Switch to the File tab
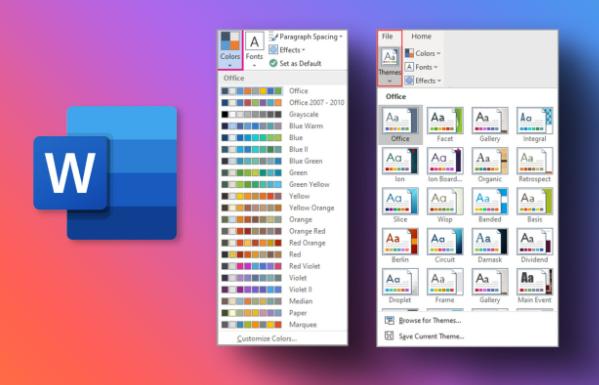Image resolution: width=599 pixels, height=385 pixels. [x=387, y=36]
